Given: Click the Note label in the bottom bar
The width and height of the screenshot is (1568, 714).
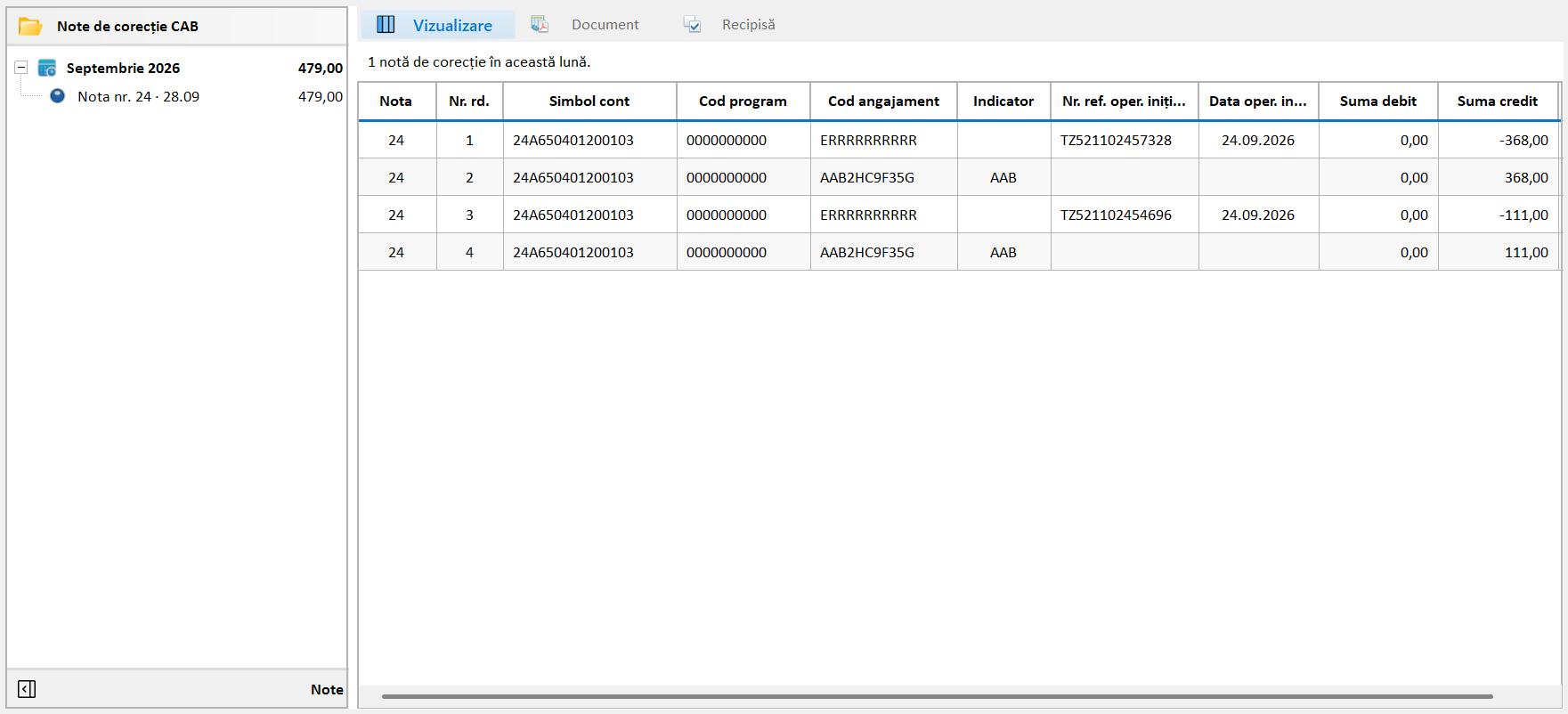Looking at the screenshot, I should click(x=327, y=689).
